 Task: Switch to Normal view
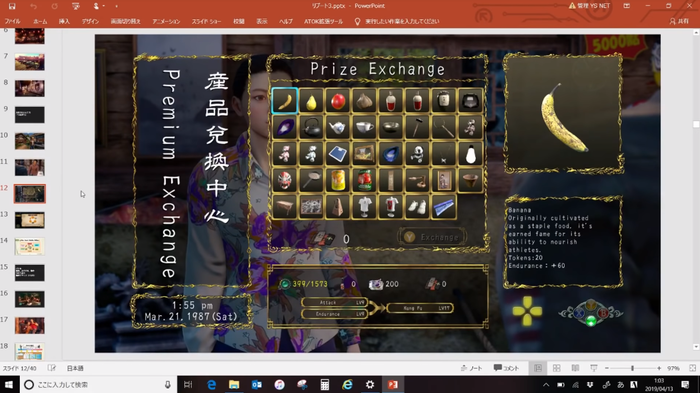coord(538,368)
